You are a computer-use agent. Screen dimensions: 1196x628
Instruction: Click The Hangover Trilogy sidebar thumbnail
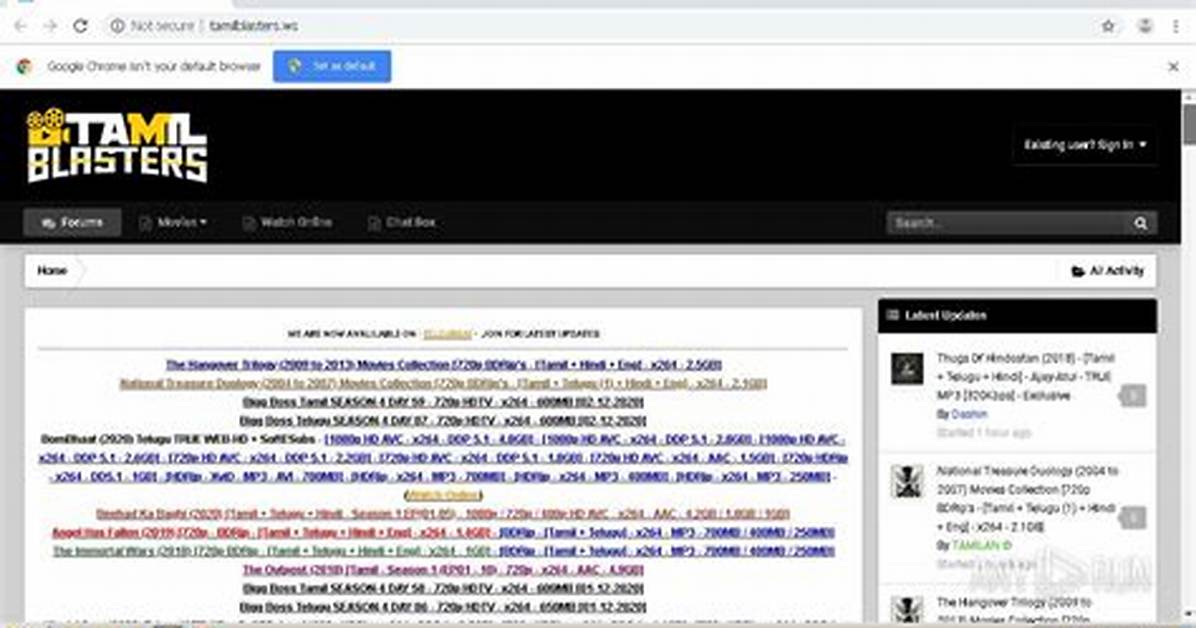click(x=907, y=611)
